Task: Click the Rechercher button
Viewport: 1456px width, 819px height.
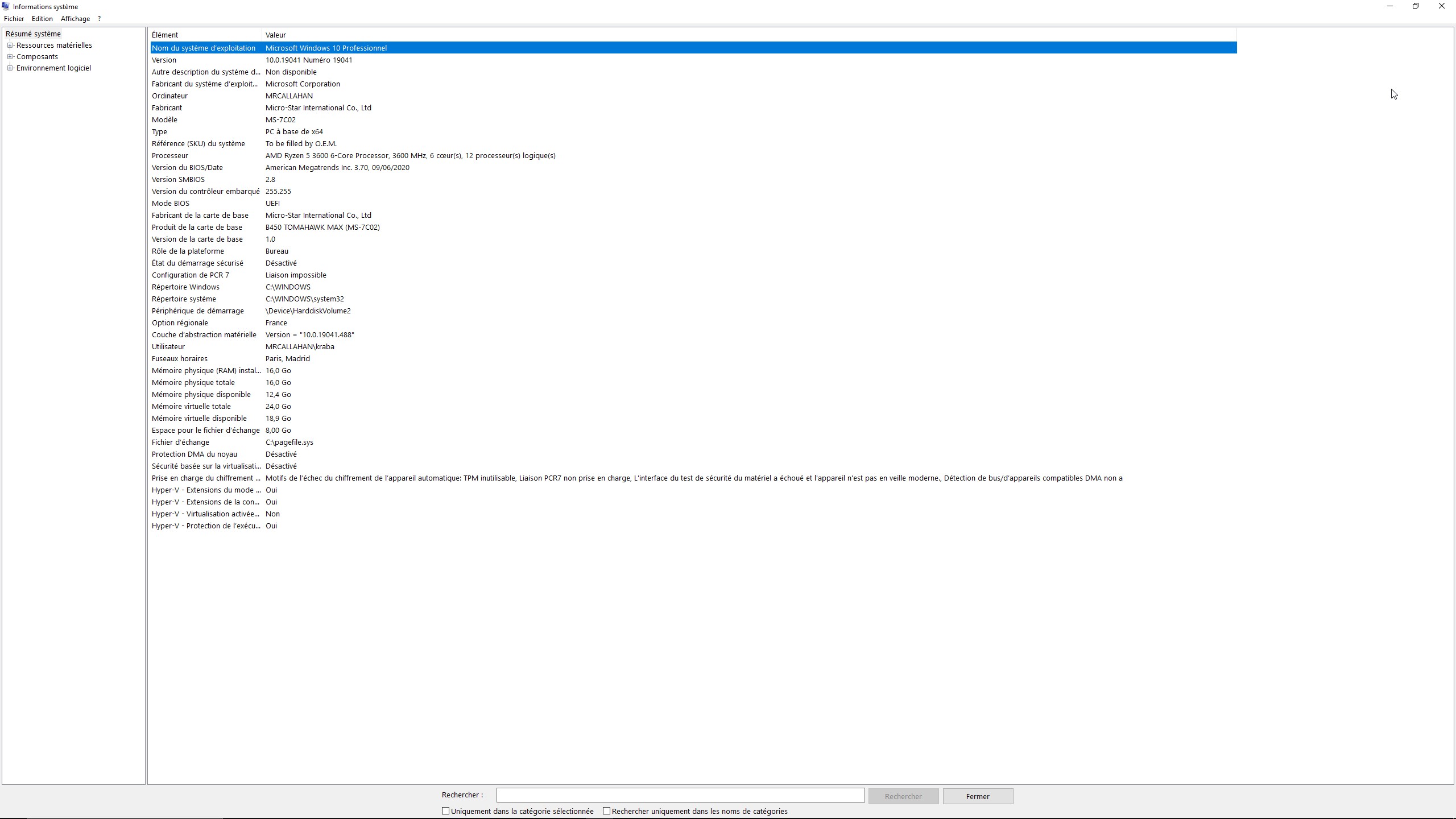Action: point(903,796)
